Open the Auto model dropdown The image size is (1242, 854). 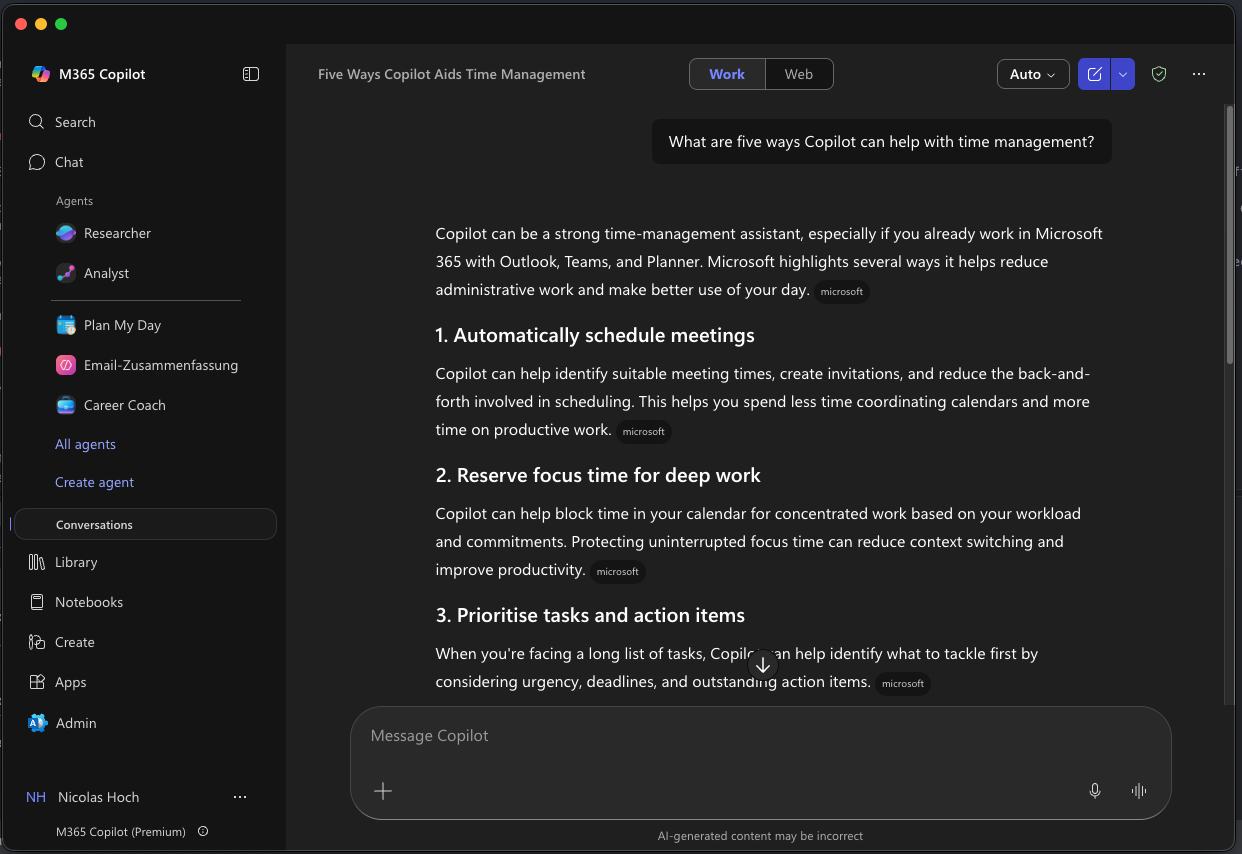[1033, 74]
